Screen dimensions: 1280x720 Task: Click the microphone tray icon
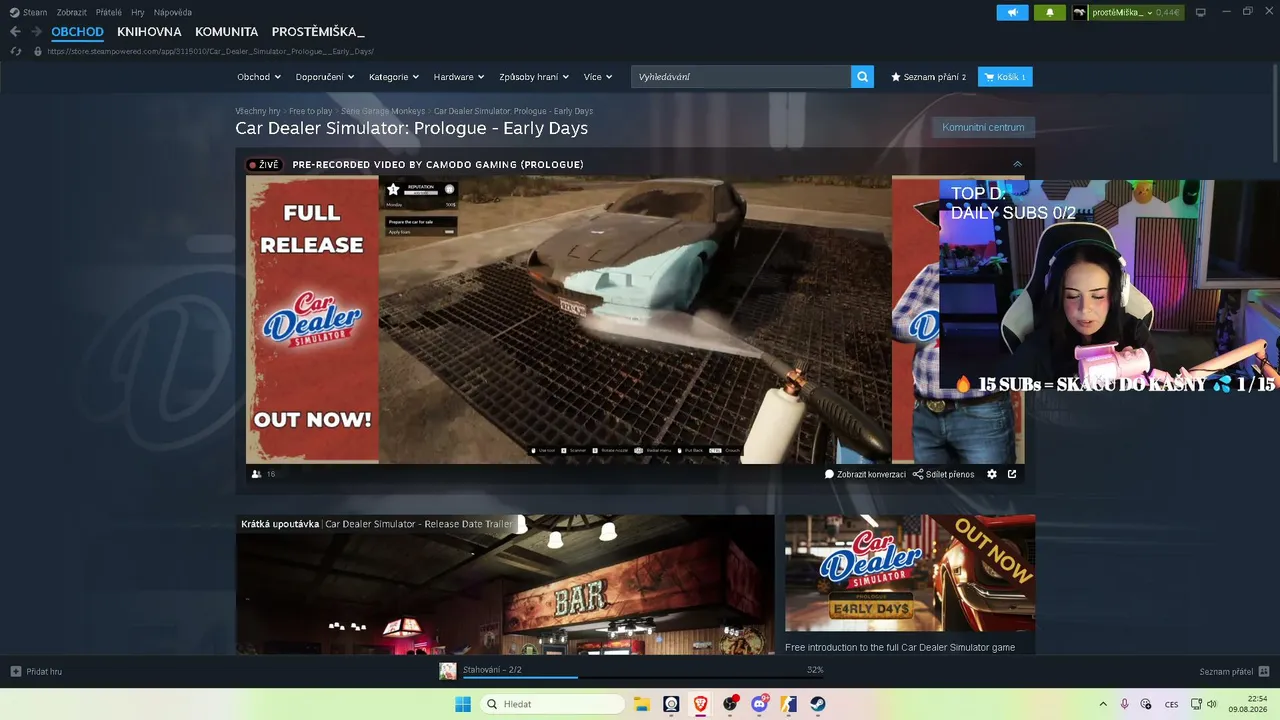coord(1125,704)
